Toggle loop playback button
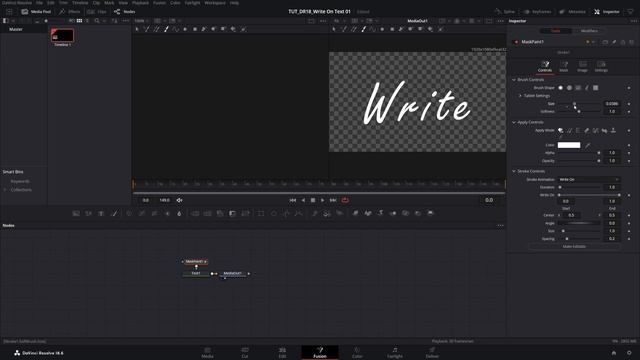640x360 pixels. (345, 200)
